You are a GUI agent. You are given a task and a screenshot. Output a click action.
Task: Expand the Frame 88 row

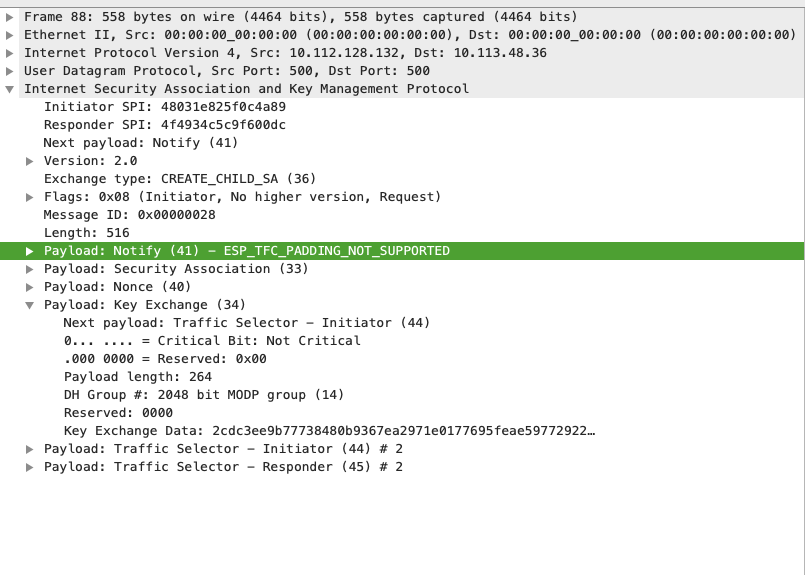click(10, 17)
